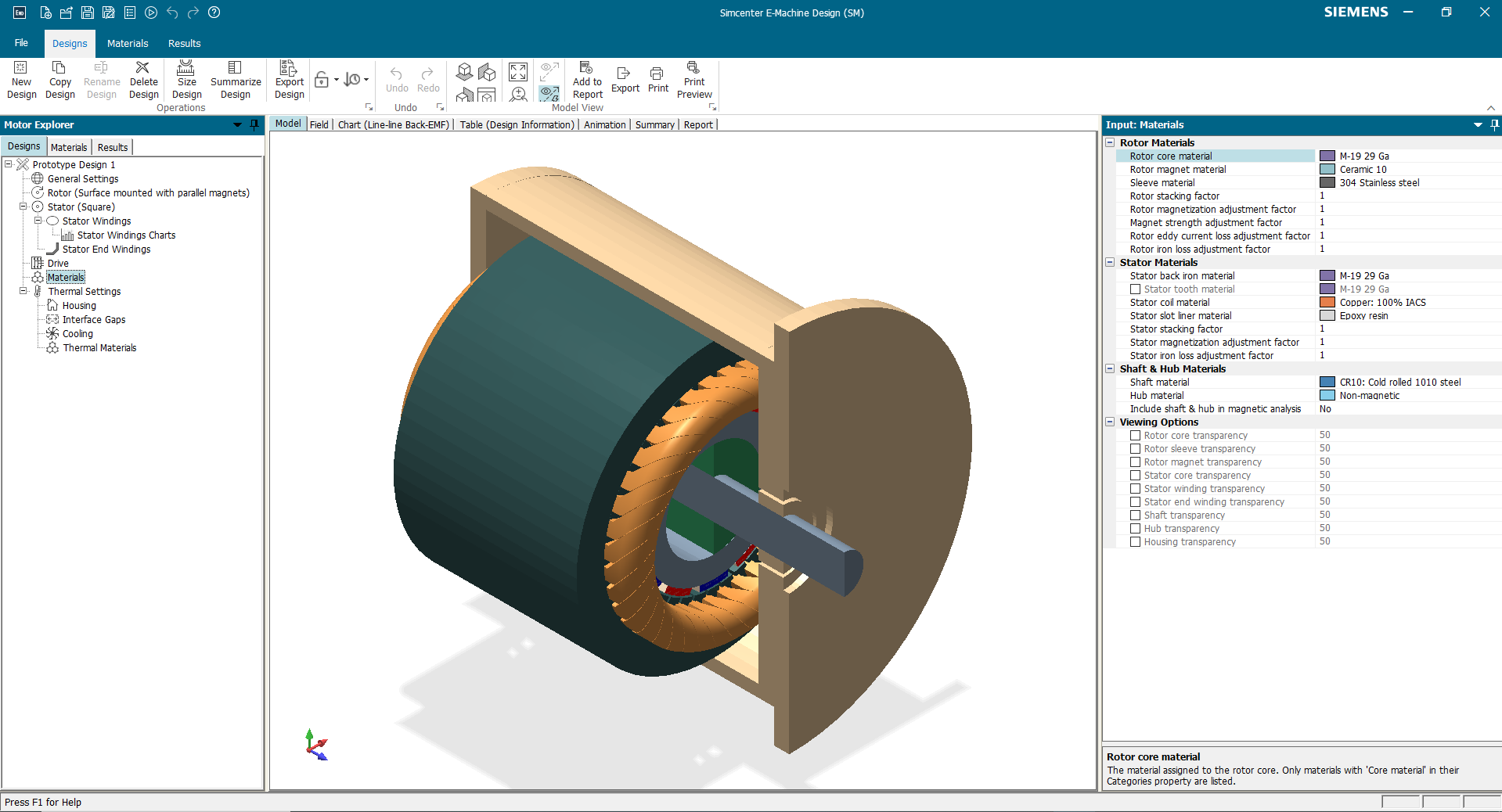Create a New Design from the ribbon

[21, 80]
